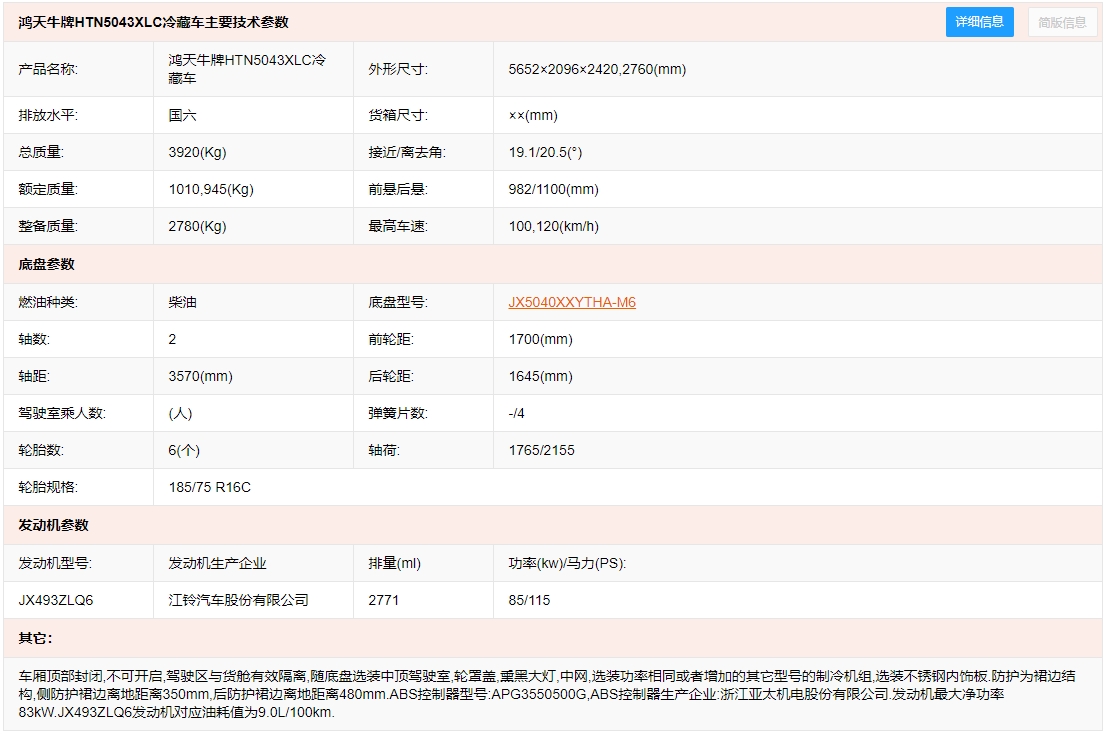Click the 前悬后悬 label
This screenshot has width=1106, height=734.
click(398, 189)
